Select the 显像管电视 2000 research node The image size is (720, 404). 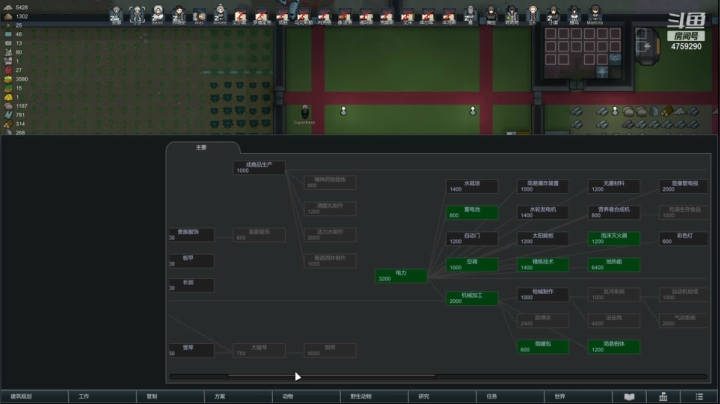[683, 186]
